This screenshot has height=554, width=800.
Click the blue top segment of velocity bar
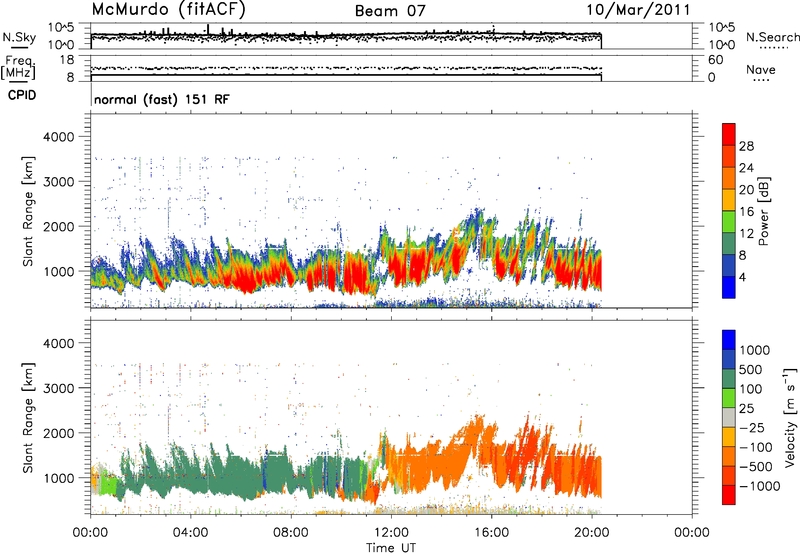coord(729,340)
